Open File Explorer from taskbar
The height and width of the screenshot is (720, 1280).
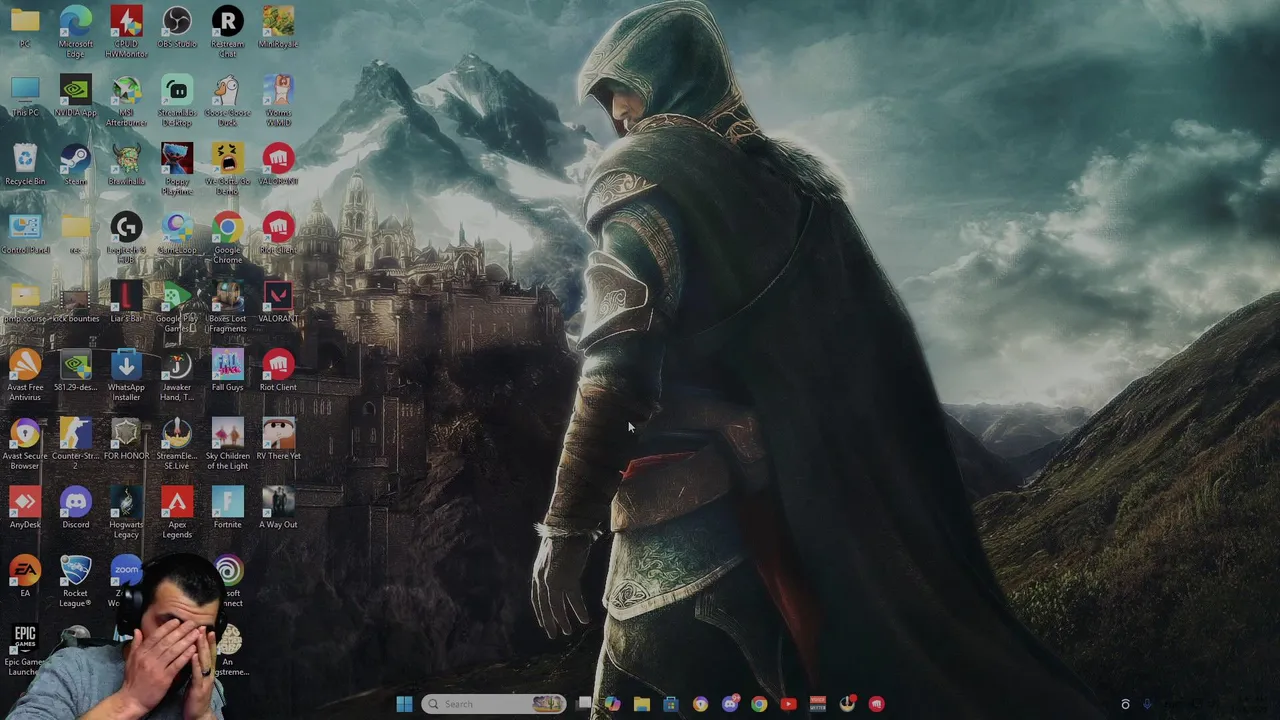click(642, 704)
